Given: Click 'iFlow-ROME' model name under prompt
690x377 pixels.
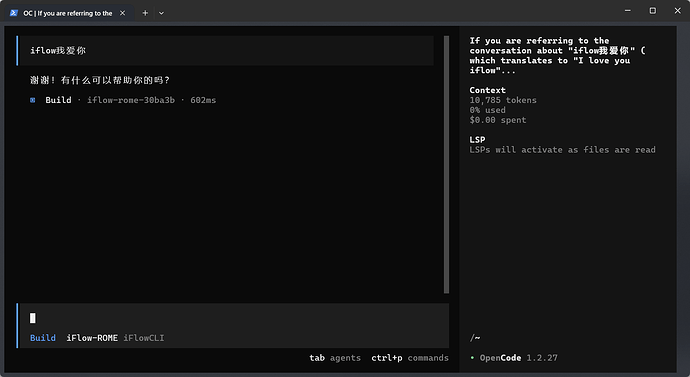Looking at the screenshot, I should click(x=92, y=338).
